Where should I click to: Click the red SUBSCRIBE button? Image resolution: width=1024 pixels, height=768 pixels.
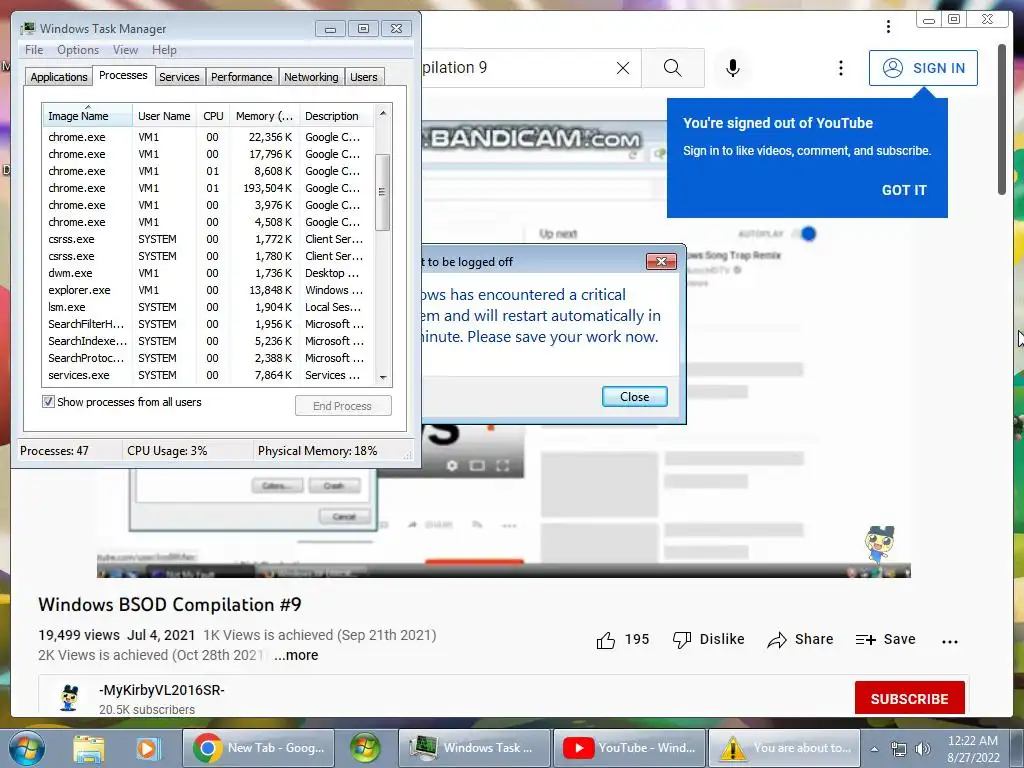pos(909,699)
